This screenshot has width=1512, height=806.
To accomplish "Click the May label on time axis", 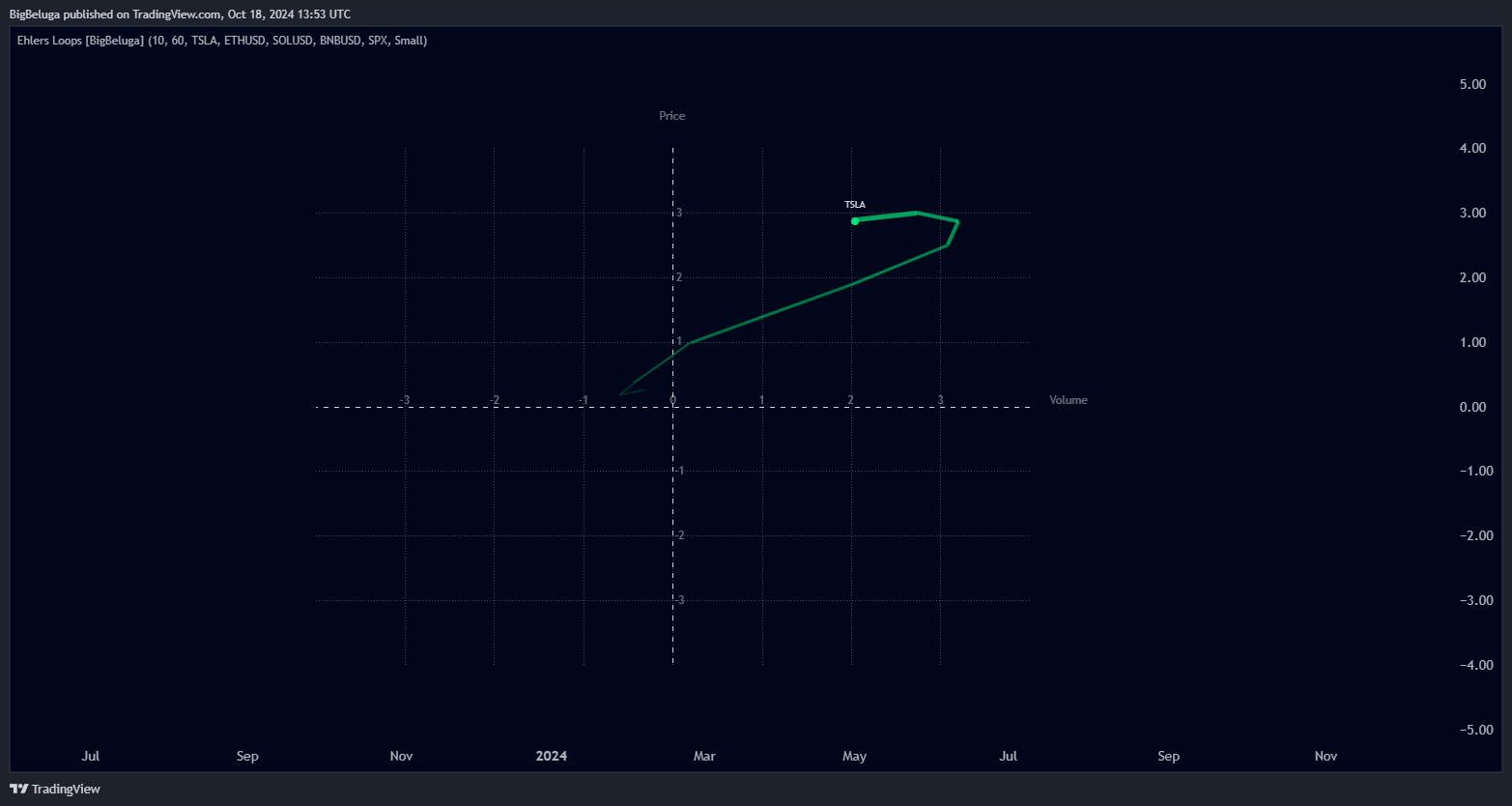I will tap(854, 757).
